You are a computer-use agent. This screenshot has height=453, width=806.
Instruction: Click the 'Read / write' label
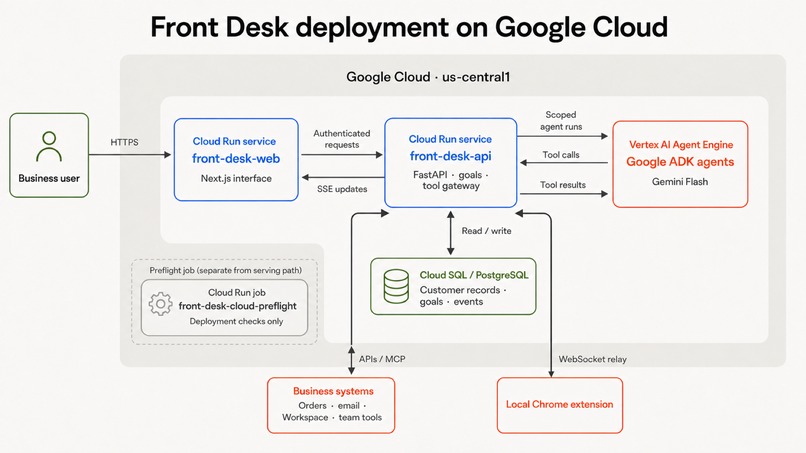click(x=486, y=231)
